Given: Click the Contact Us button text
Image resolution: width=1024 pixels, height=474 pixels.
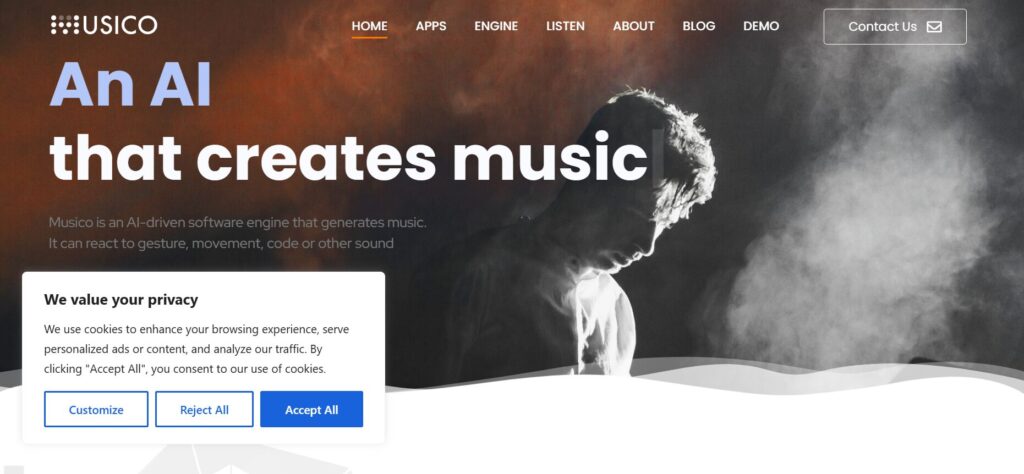Looking at the screenshot, I should (x=882, y=27).
